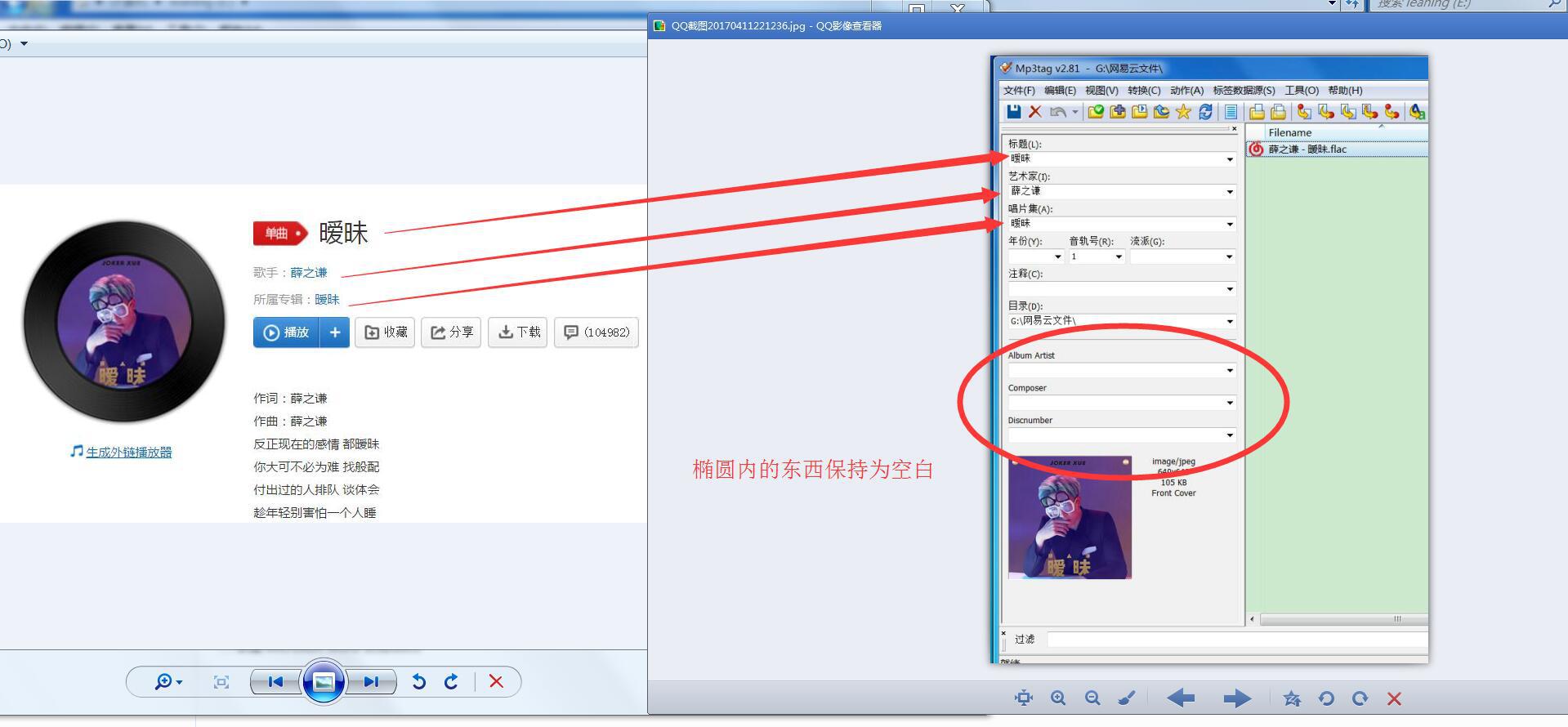Click the red X remove tag icon in Mp3tag toolbar

point(1035,112)
